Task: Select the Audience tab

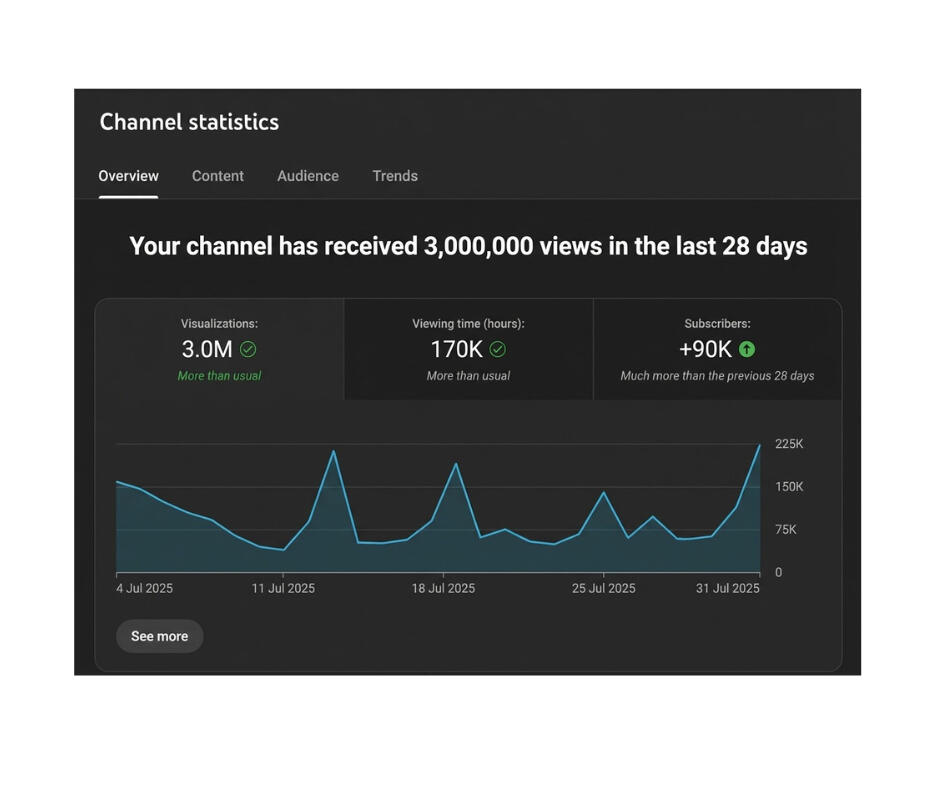Action: coord(307,176)
